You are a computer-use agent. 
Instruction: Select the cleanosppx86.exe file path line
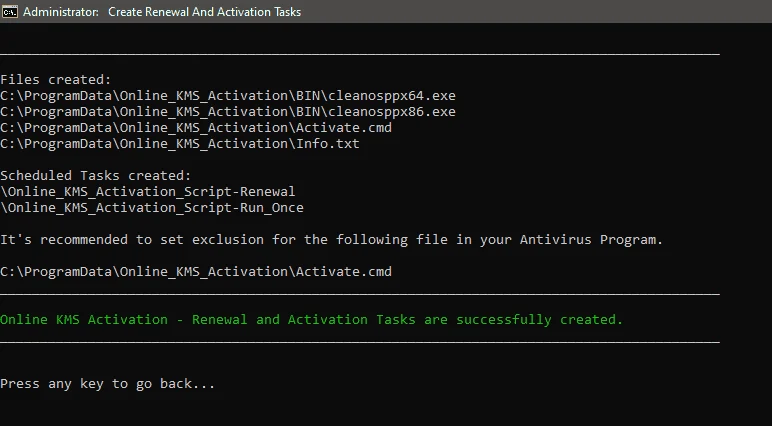(228, 112)
